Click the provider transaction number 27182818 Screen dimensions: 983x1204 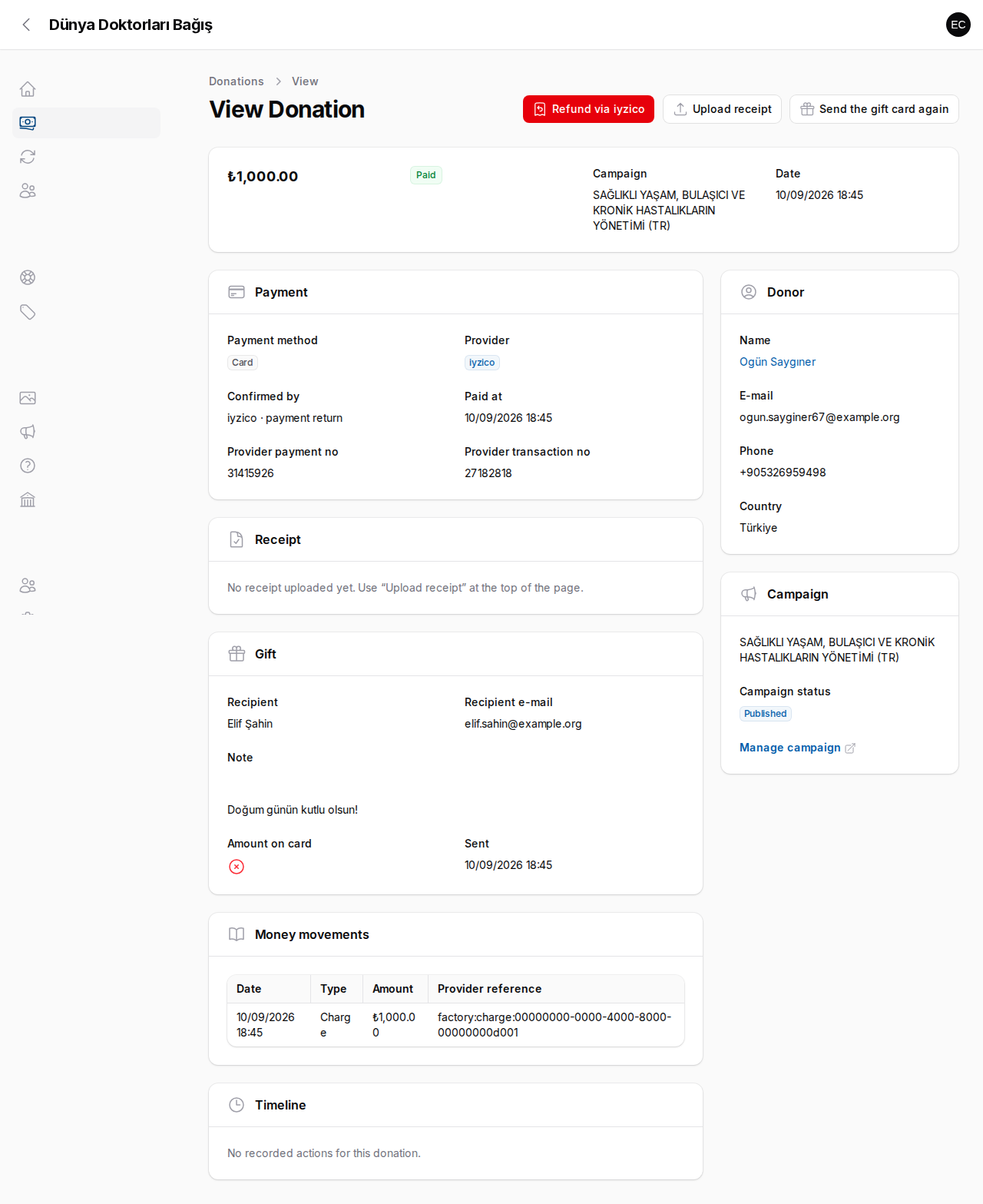click(488, 473)
